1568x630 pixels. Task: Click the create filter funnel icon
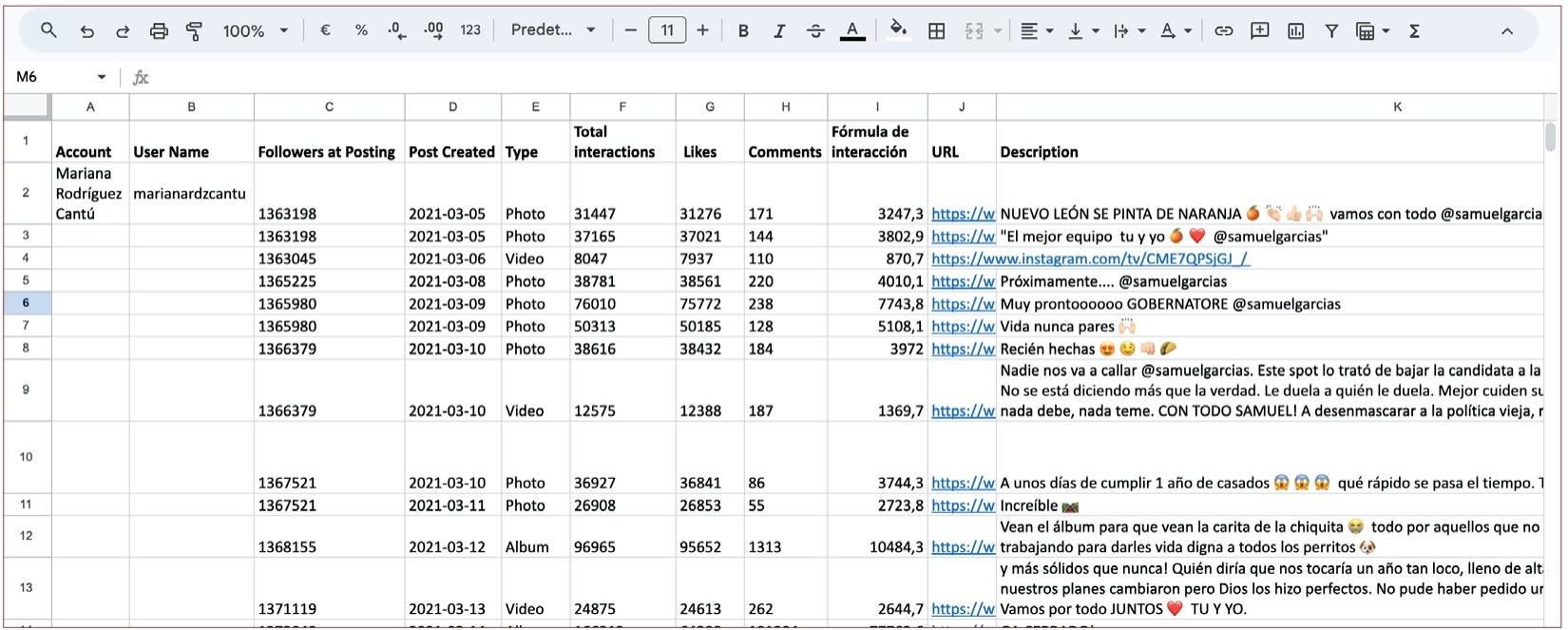1331,30
